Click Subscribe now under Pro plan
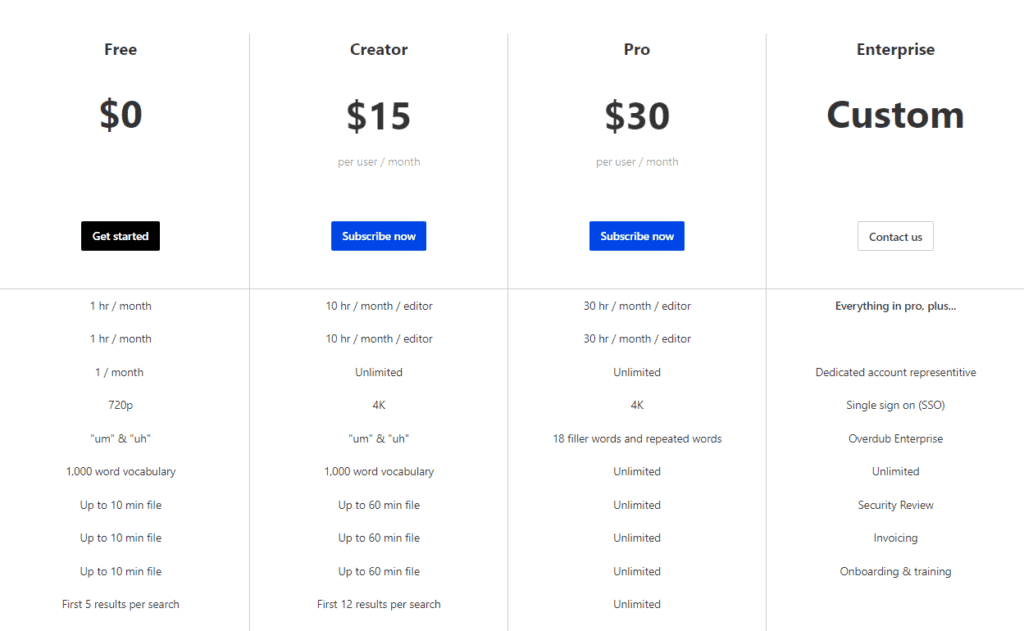Viewport: 1024px width, 631px height. click(x=637, y=236)
